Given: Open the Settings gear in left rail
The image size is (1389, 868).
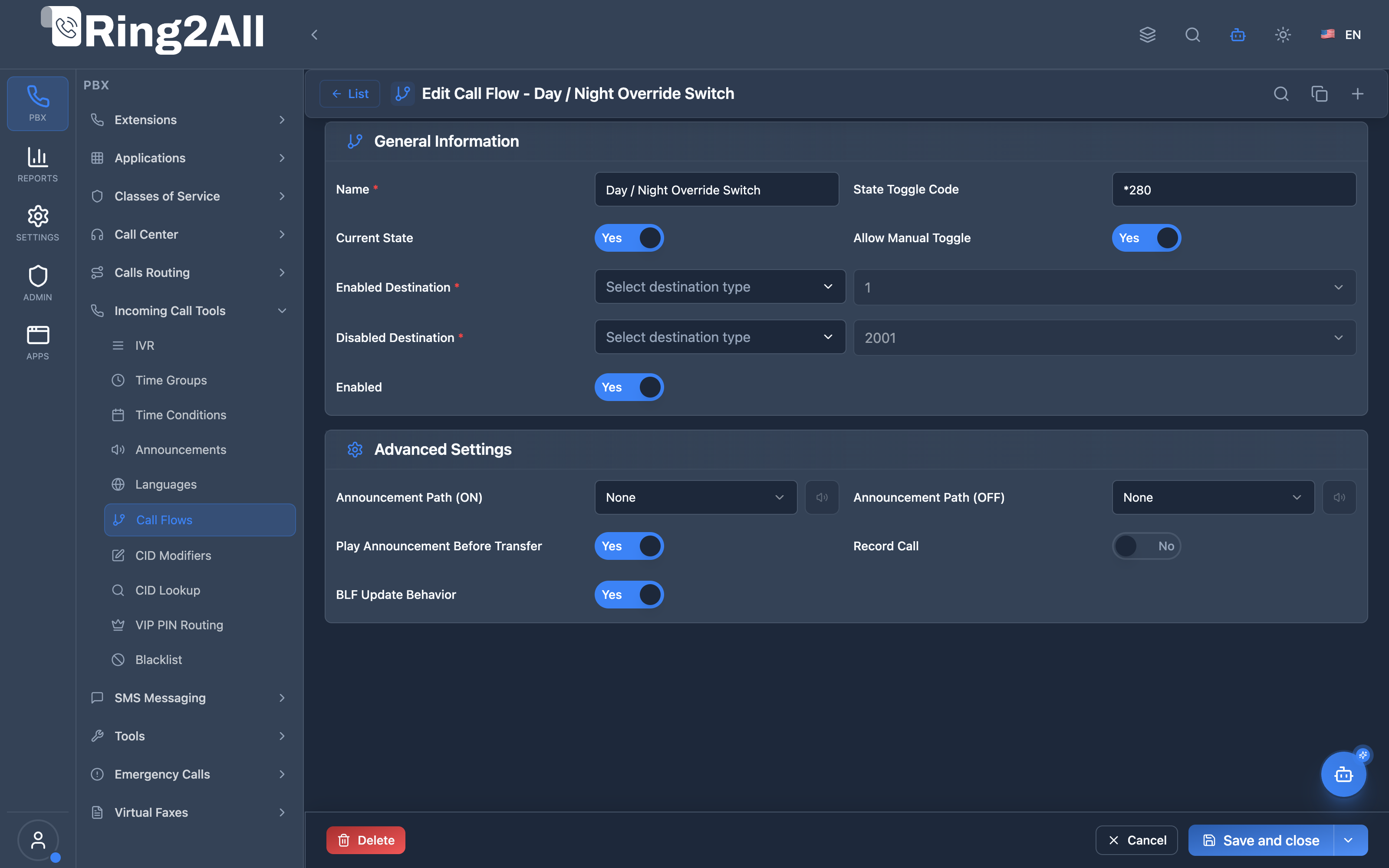Looking at the screenshot, I should click(37, 224).
